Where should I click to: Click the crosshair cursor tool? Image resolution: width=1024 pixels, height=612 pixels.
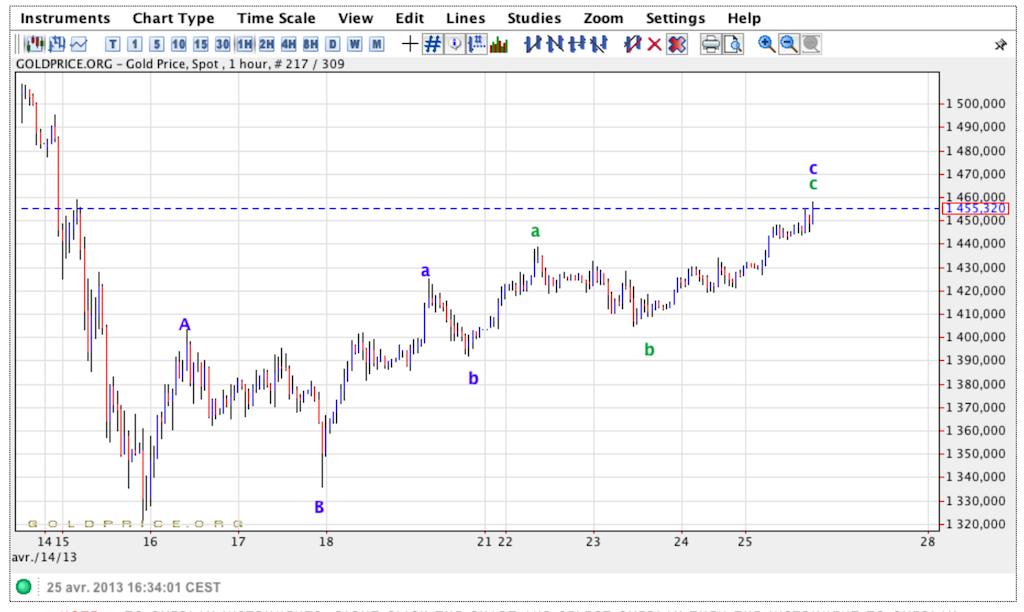(x=410, y=44)
